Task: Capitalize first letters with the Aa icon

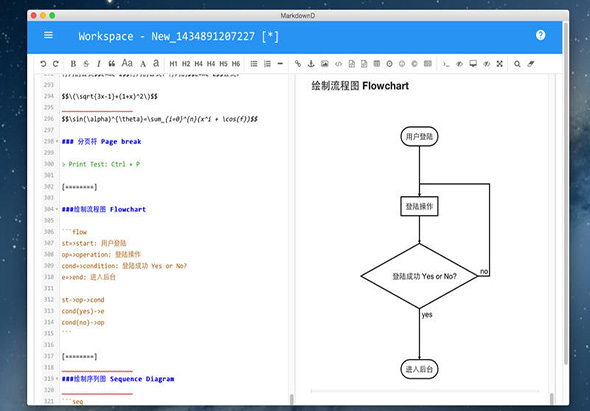Action: (x=127, y=63)
